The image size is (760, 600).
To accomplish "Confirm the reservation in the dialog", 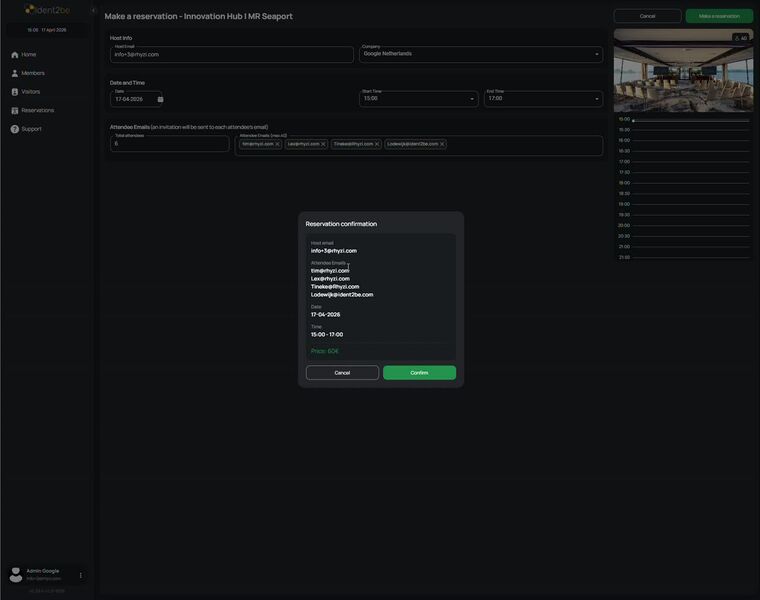I will (419, 373).
